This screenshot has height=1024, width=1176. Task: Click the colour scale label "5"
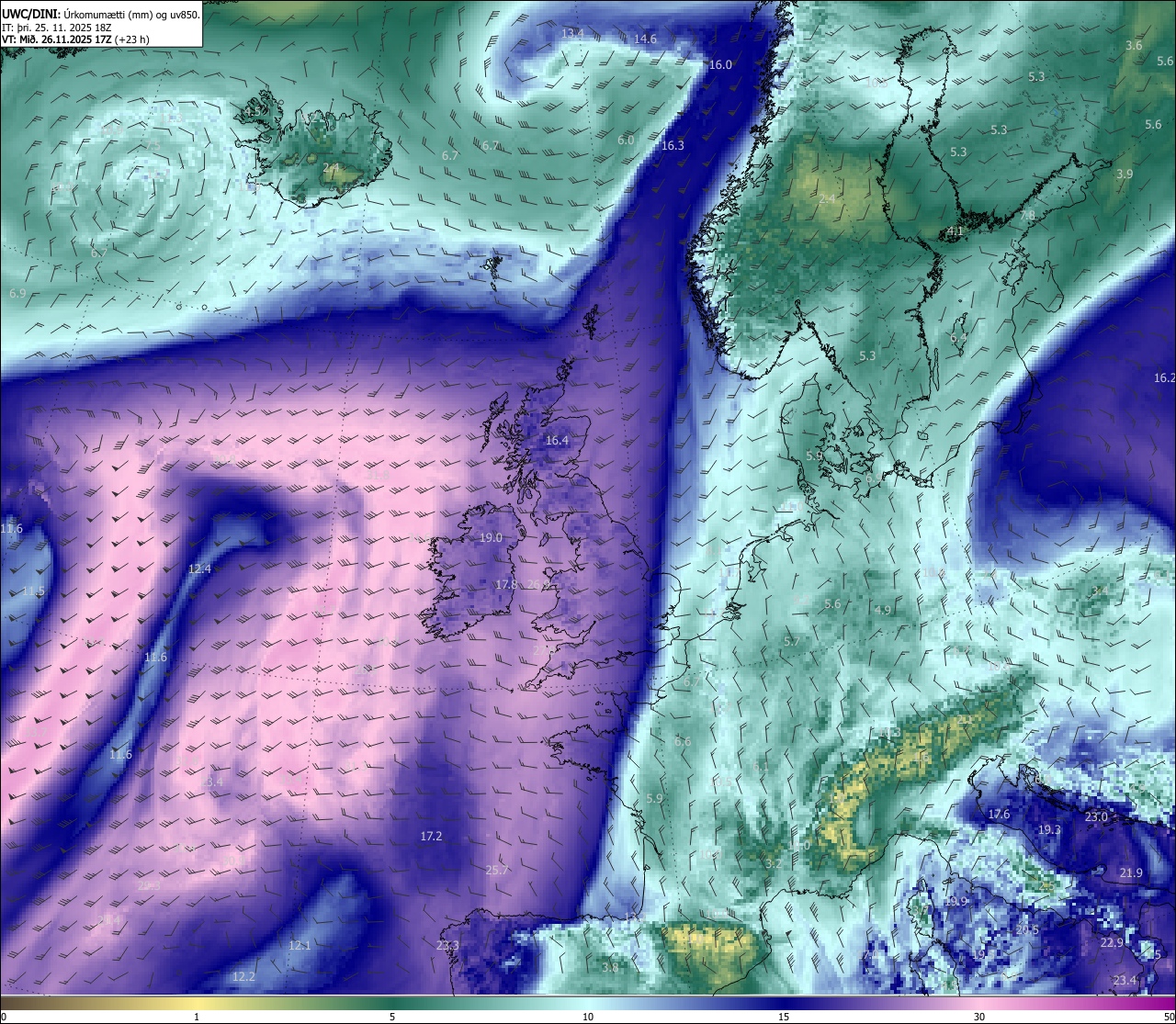pyautogui.click(x=392, y=1017)
